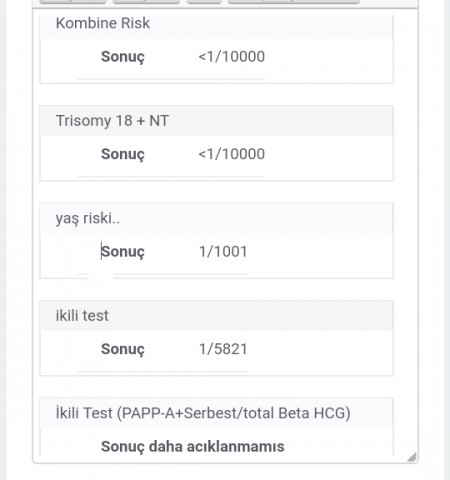Click Sonuç label under Kombine Risk
Viewport: 450px width, 480px height.
tap(123, 57)
